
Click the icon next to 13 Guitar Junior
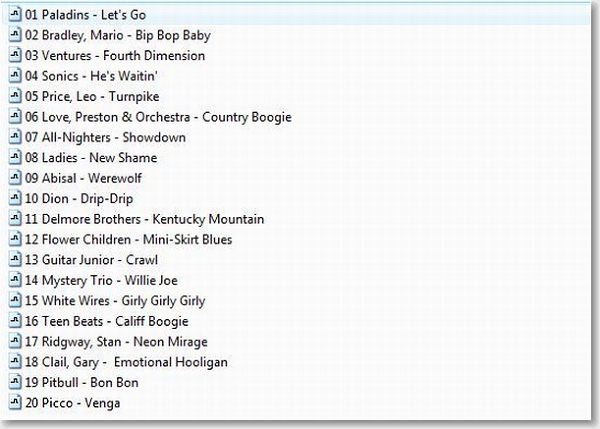pyautogui.click(x=14, y=260)
